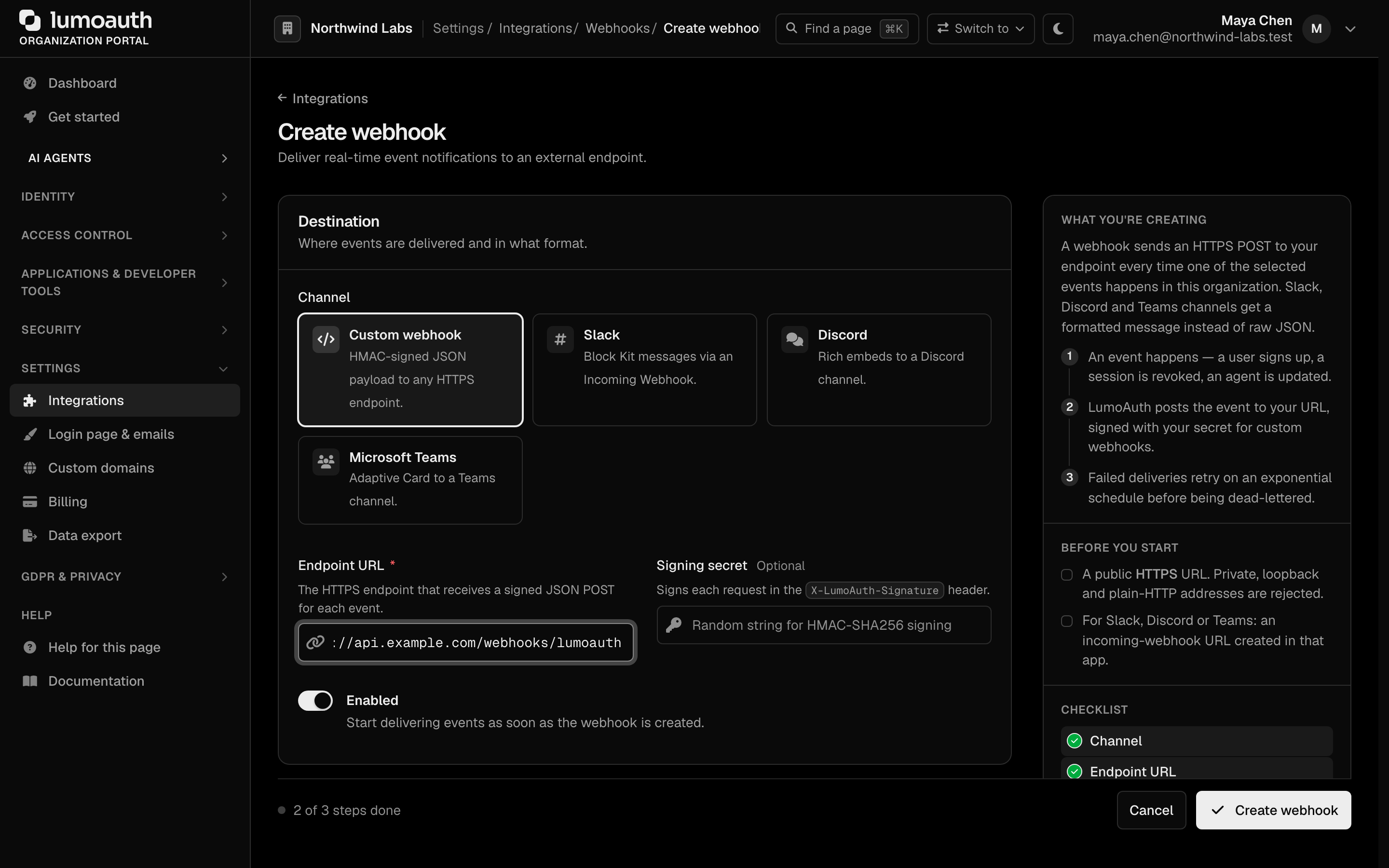
Task: Open the user account menu chevron
Action: tap(1350, 29)
